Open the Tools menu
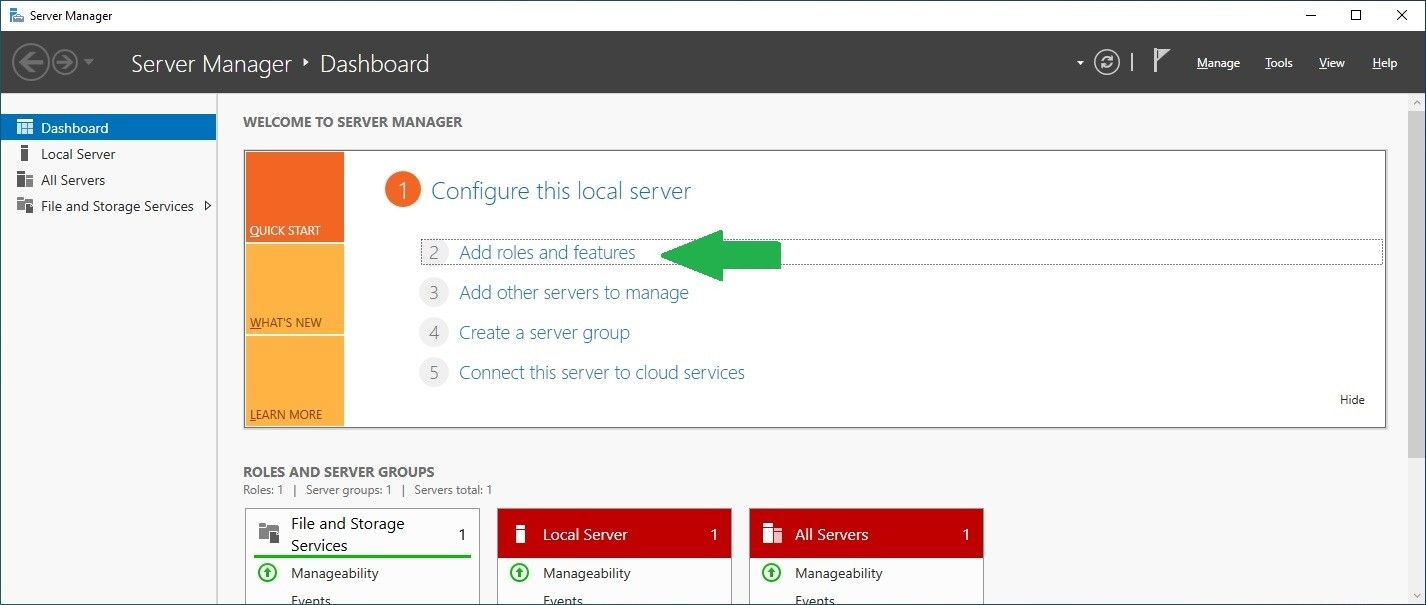The image size is (1426, 605). [1279, 63]
